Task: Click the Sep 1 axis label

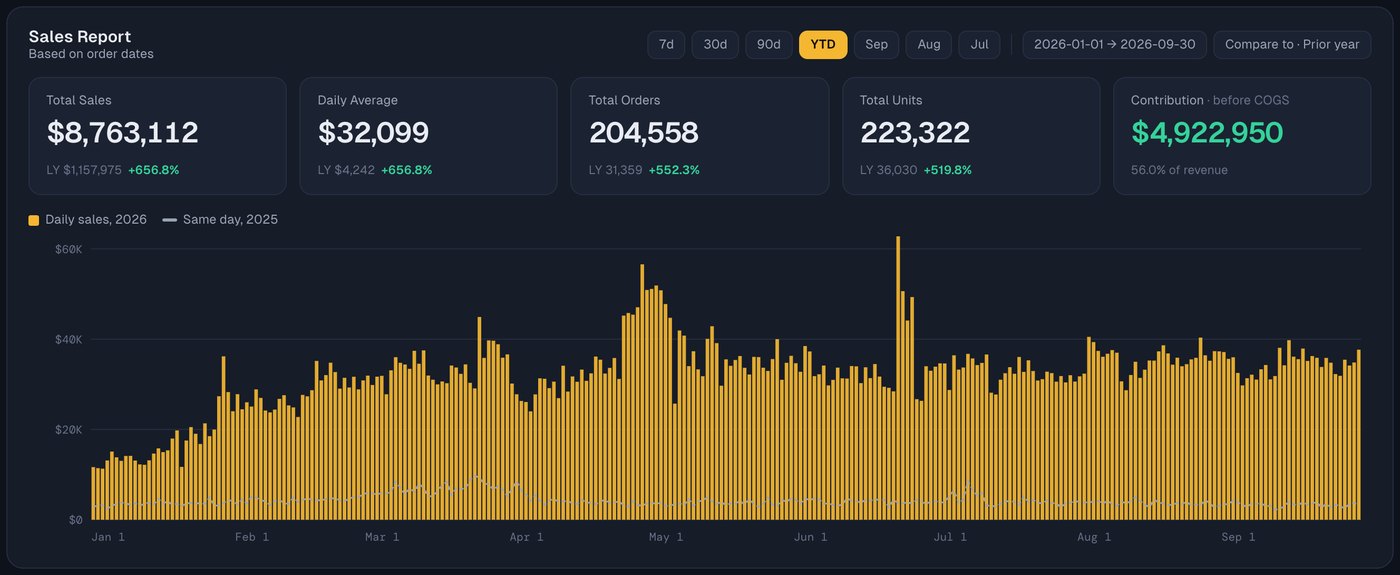Action: tap(1238, 538)
